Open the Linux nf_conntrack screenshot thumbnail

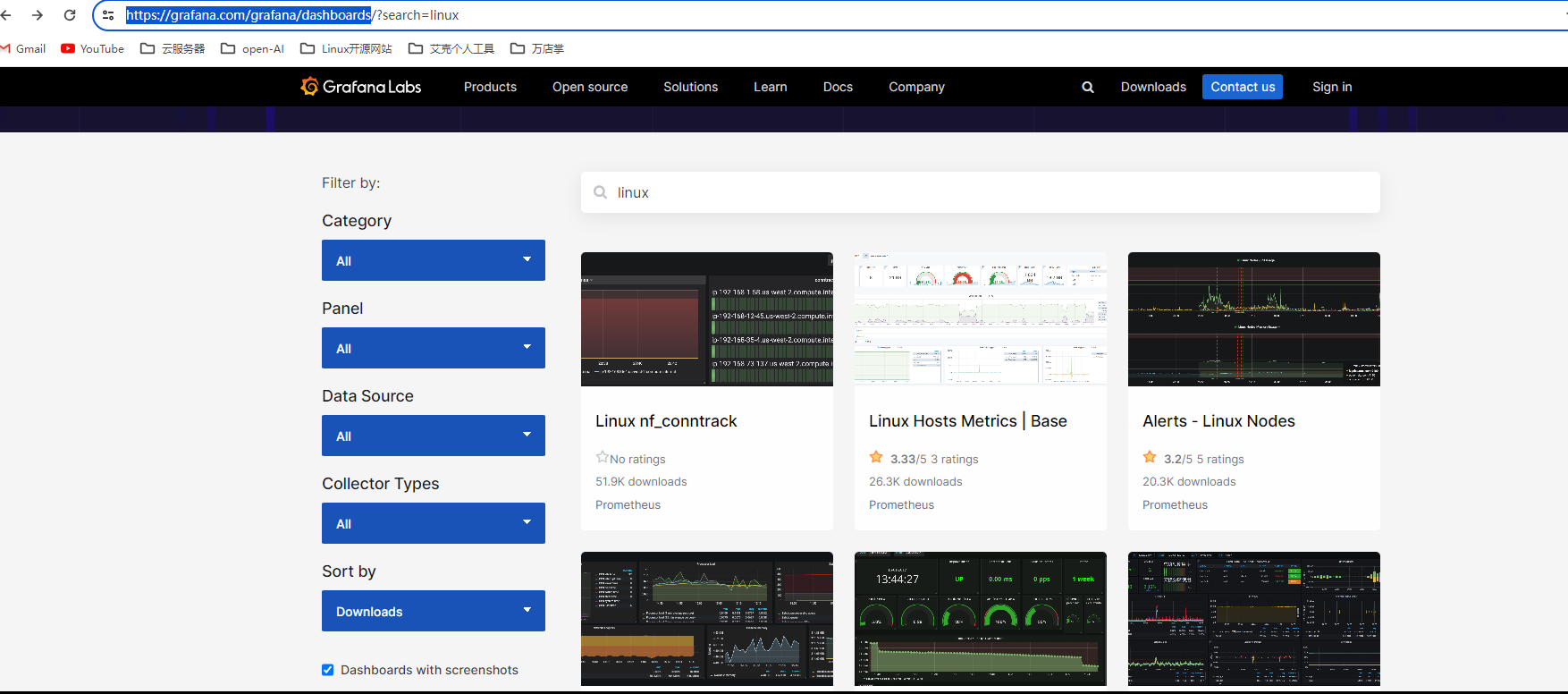pos(707,319)
